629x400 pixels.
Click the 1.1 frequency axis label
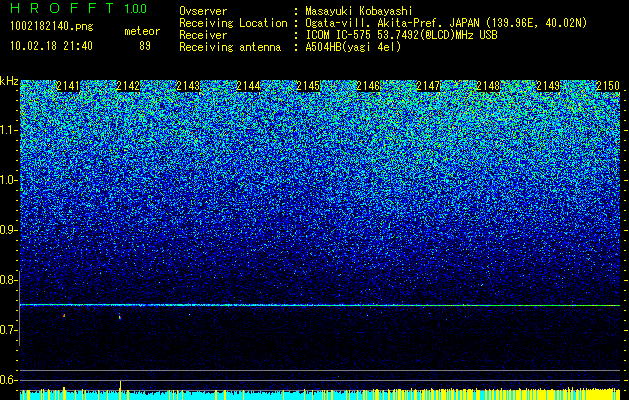tap(9, 130)
